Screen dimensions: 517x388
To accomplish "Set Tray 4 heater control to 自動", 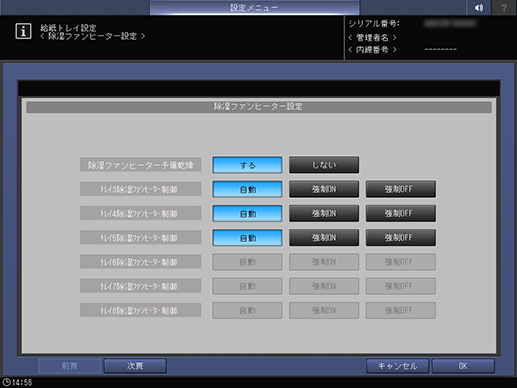I will 247,214.
